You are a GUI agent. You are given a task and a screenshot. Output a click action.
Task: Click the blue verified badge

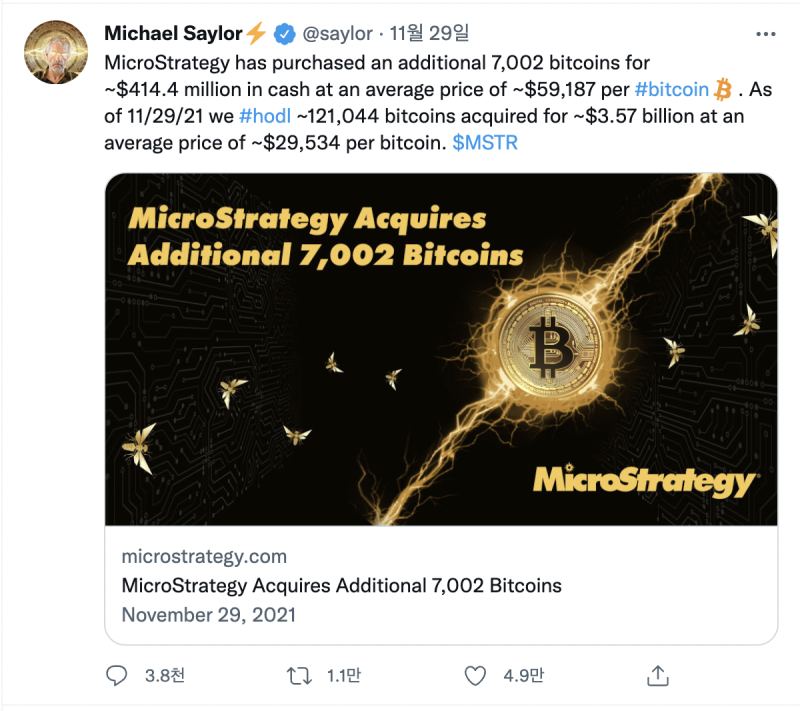coord(285,34)
